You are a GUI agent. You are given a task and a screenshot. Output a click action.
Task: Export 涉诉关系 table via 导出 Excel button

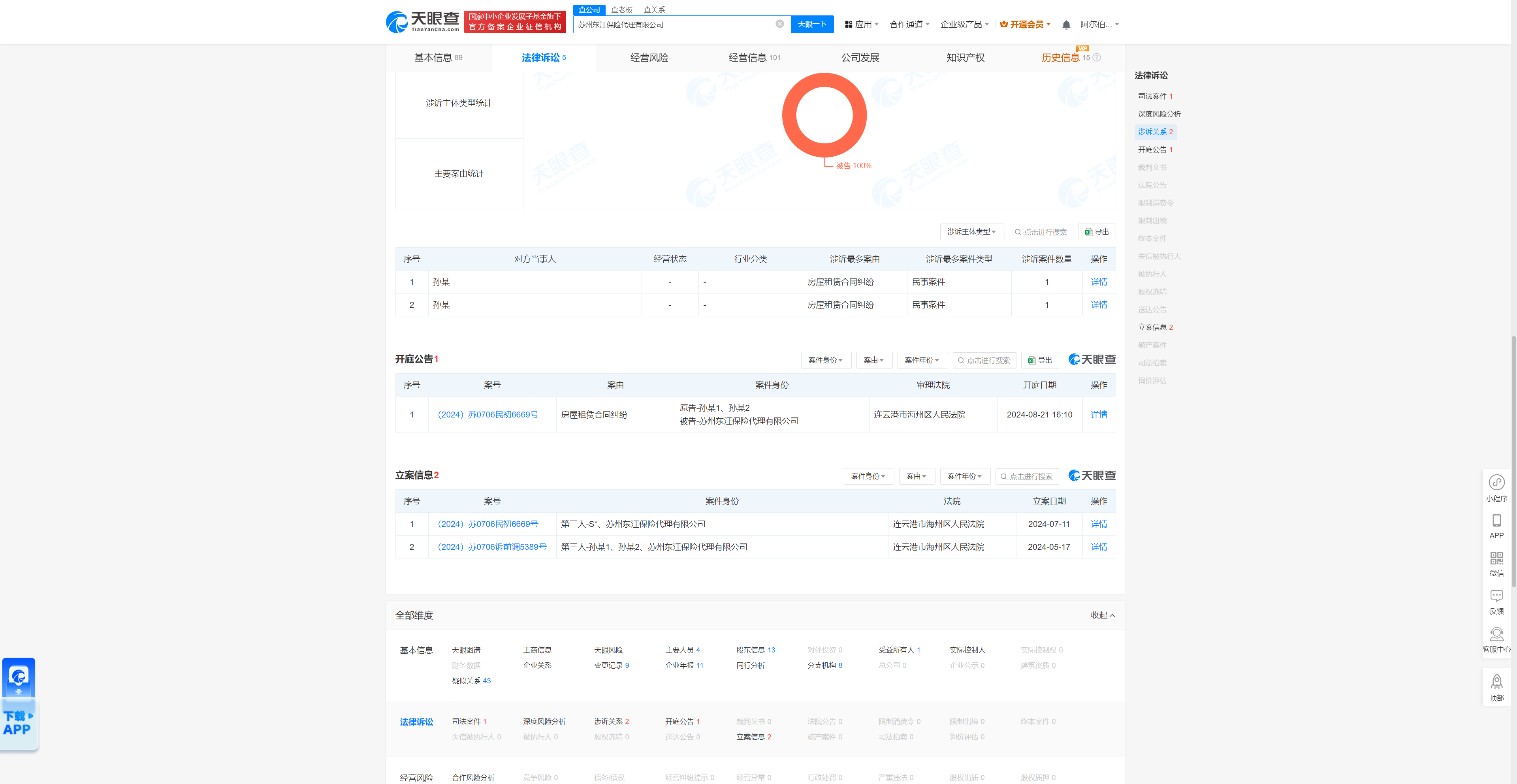pyautogui.click(x=1097, y=232)
